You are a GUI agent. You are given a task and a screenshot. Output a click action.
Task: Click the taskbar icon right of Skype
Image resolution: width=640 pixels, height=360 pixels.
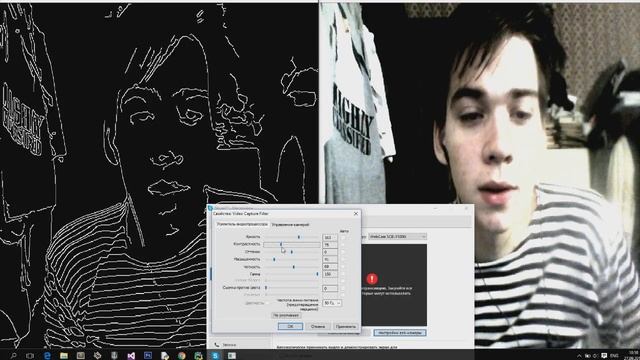point(232,356)
